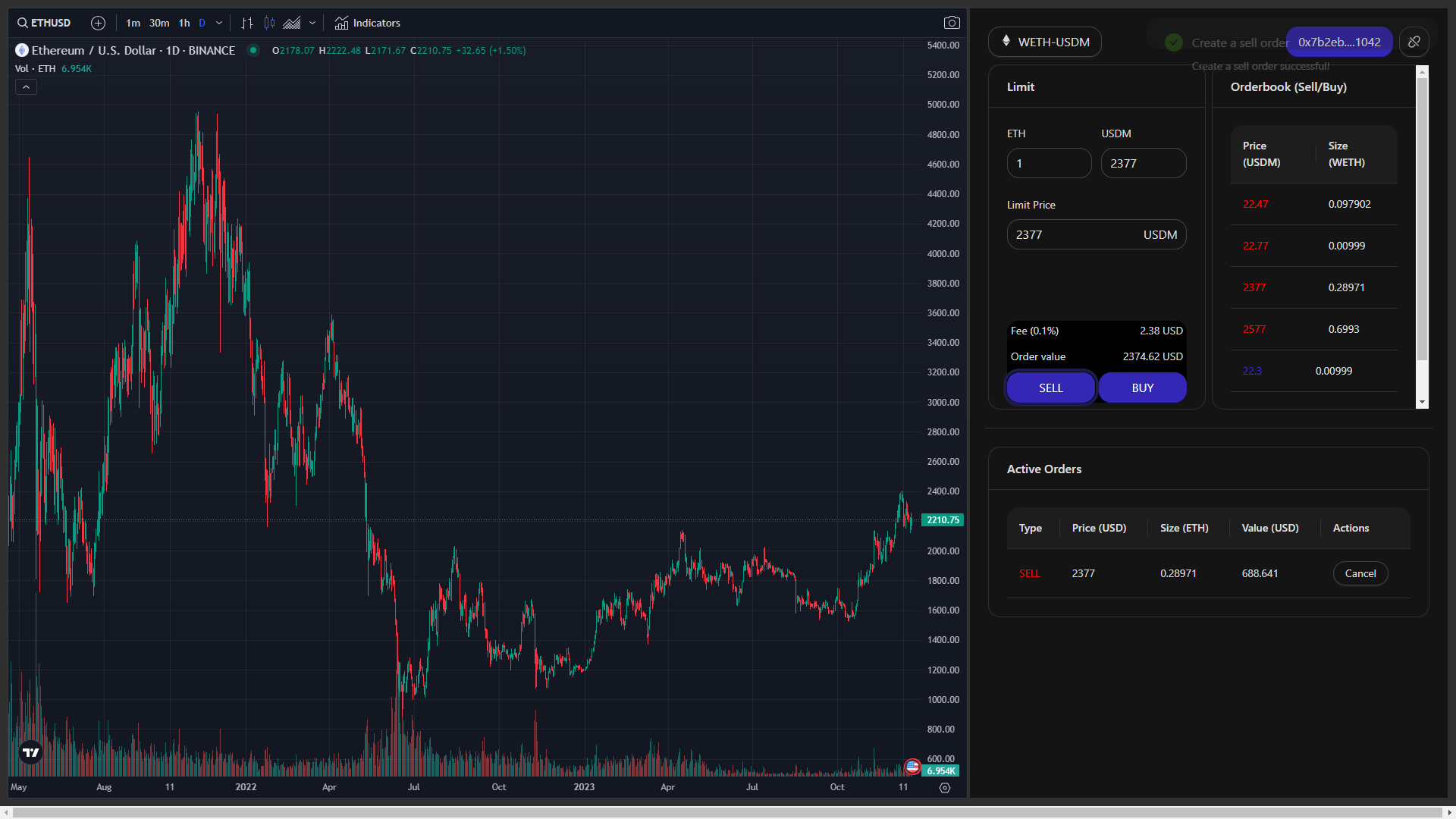Click the wallet disconnect link icon
The width and height of the screenshot is (1456, 819).
[x=1414, y=42]
